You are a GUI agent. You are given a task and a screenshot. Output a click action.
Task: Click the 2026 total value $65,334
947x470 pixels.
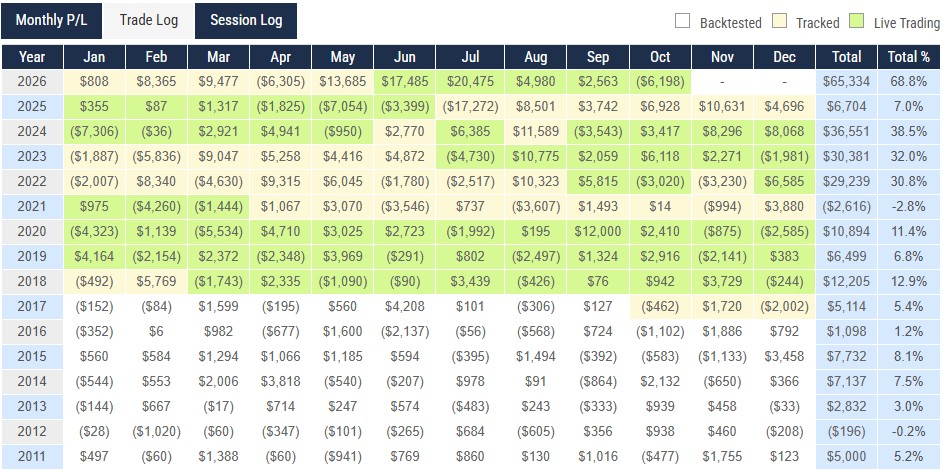tap(846, 82)
